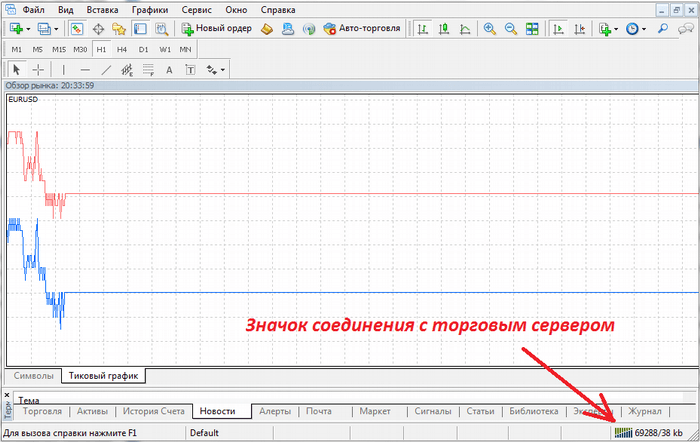The height and width of the screenshot is (442, 700).
Task: Toggle the Авто-торговля button
Action: point(364,29)
